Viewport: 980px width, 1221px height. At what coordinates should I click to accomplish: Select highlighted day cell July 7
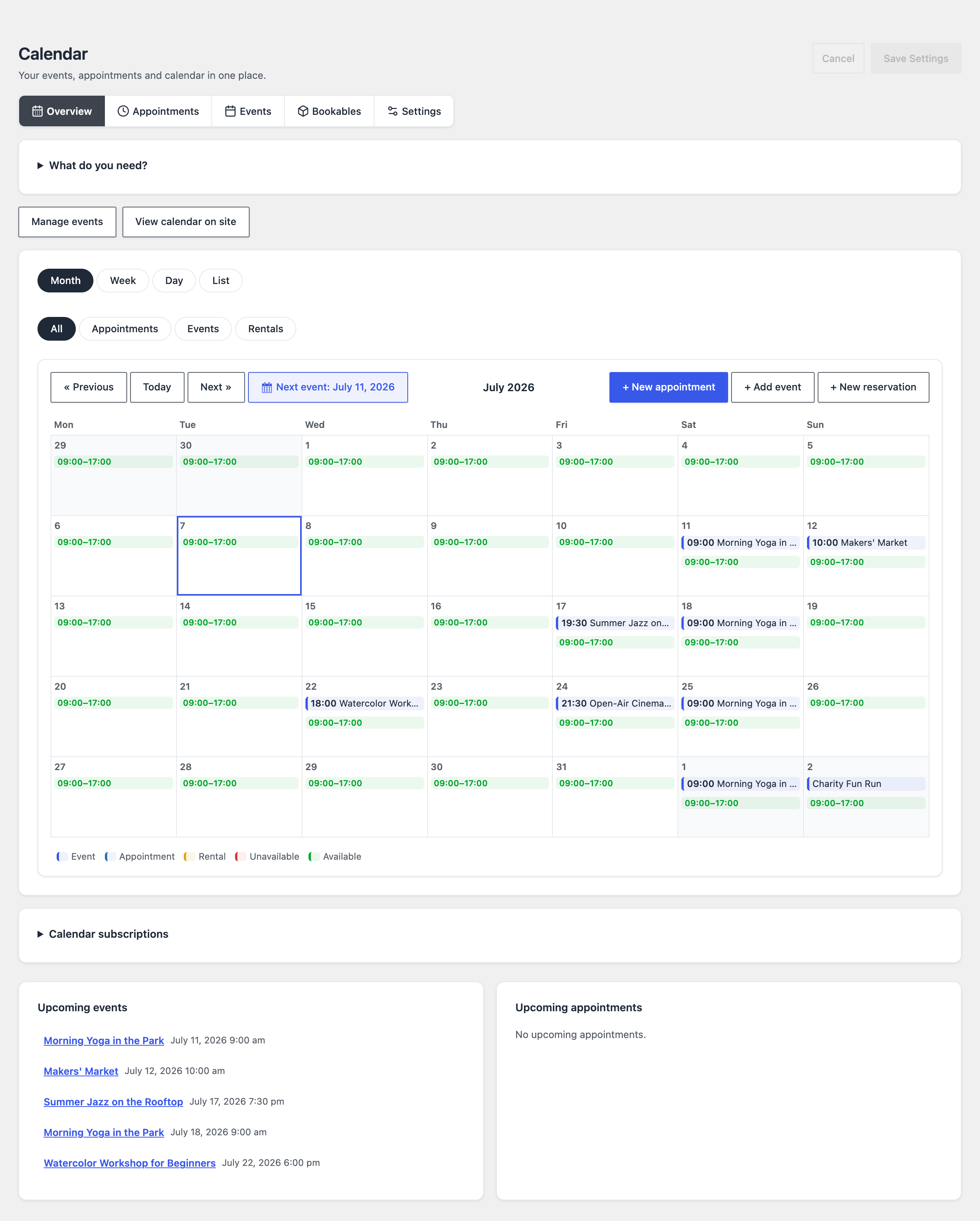click(x=239, y=555)
